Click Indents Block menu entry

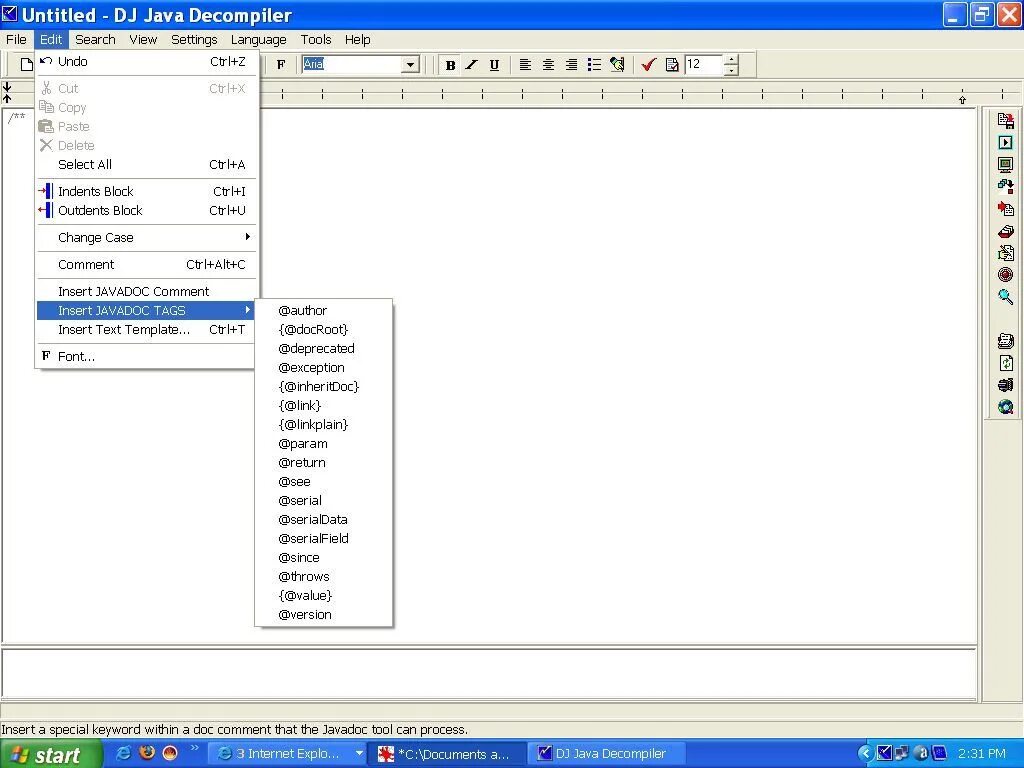click(x=146, y=191)
